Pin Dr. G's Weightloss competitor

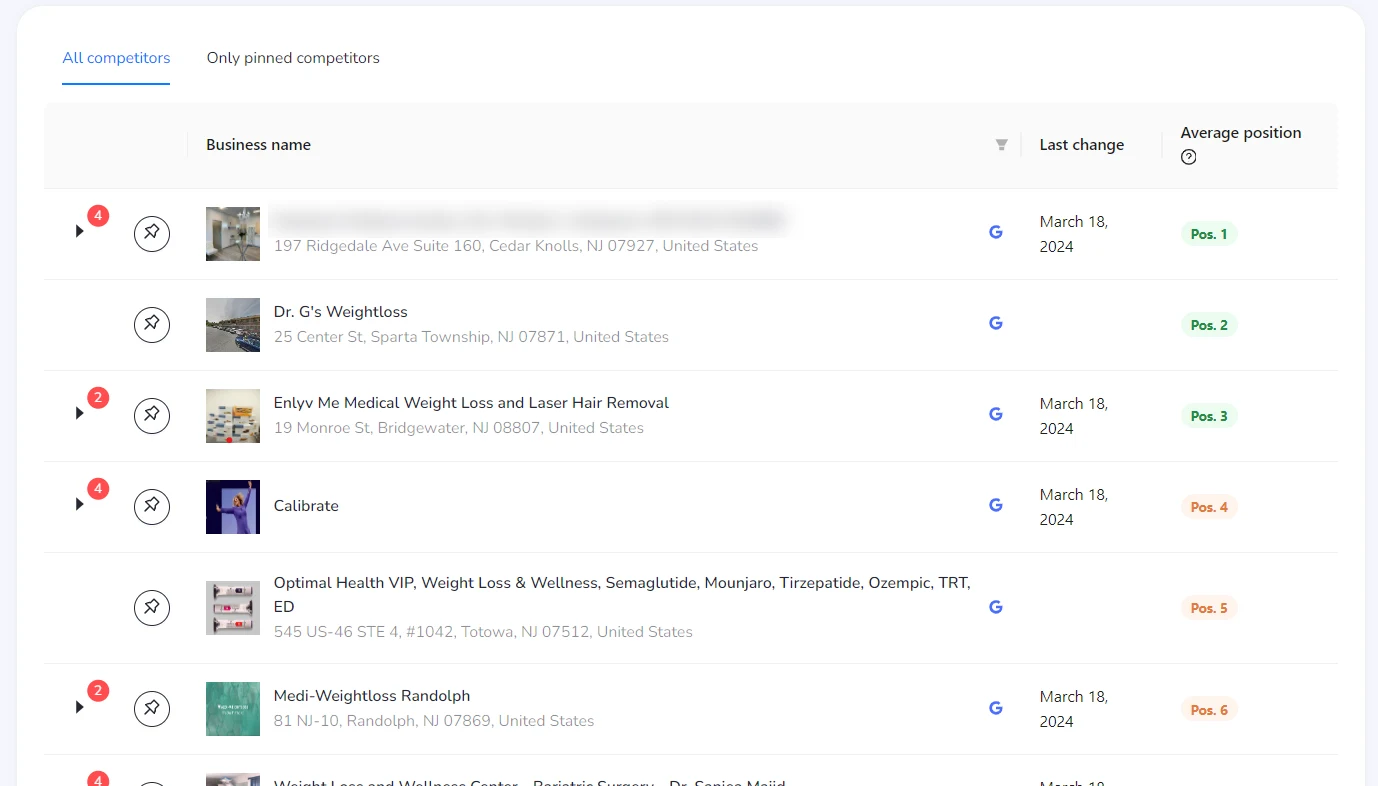pyautogui.click(x=152, y=325)
